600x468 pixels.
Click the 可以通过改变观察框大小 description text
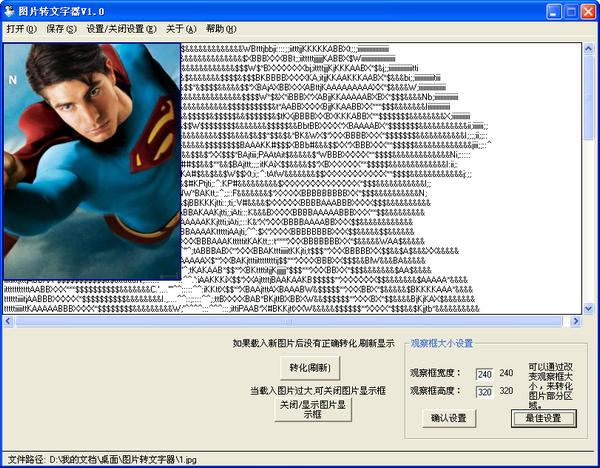551,386
